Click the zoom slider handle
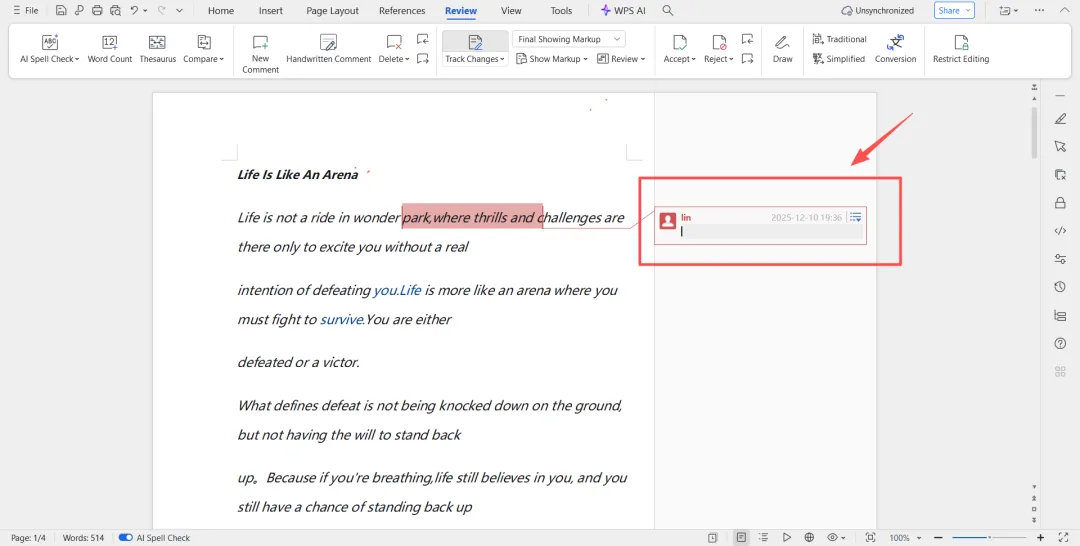1080x546 pixels. tap(989, 538)
